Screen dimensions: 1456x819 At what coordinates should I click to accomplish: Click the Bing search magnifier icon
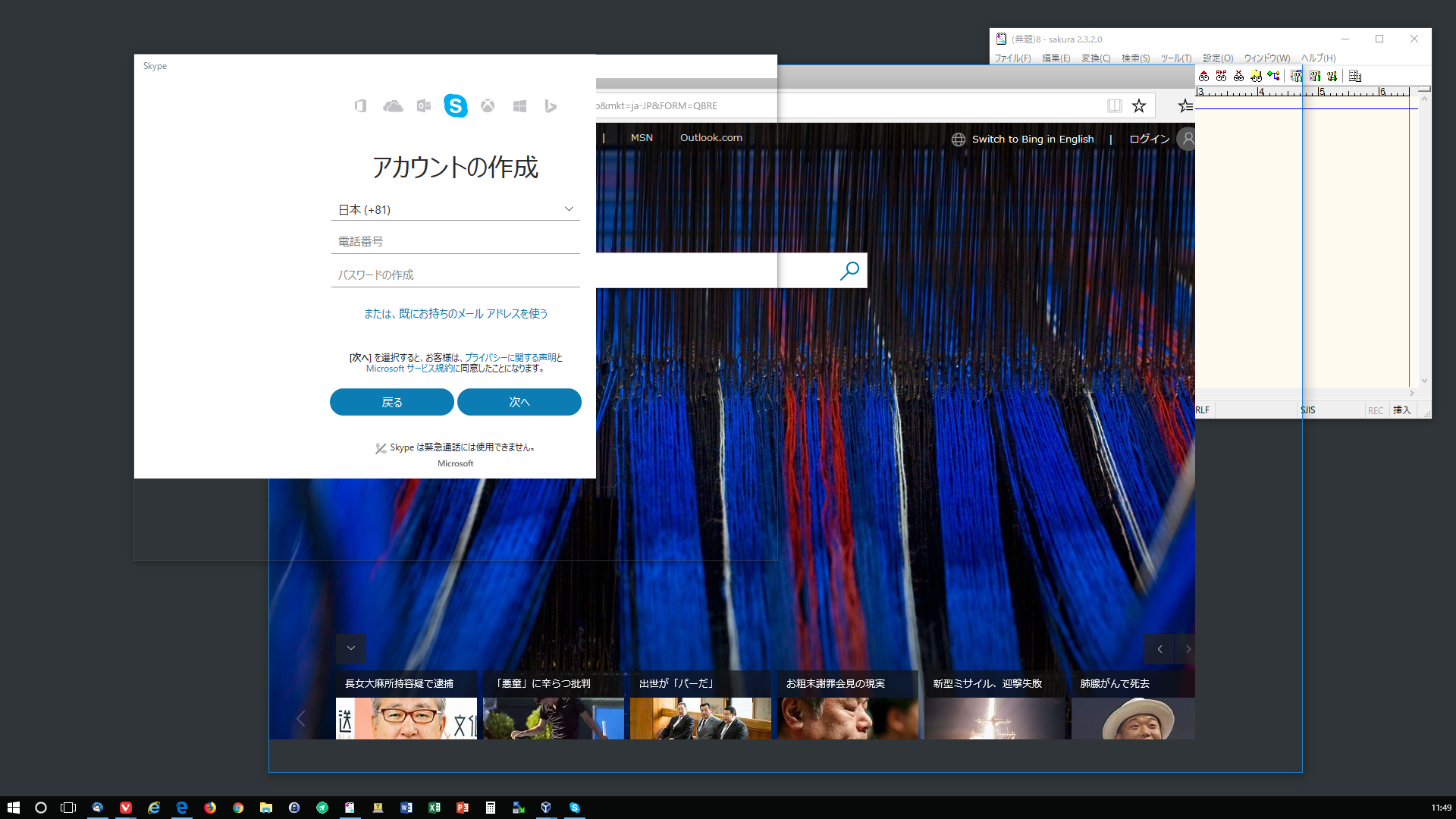(x=849, y=271)
